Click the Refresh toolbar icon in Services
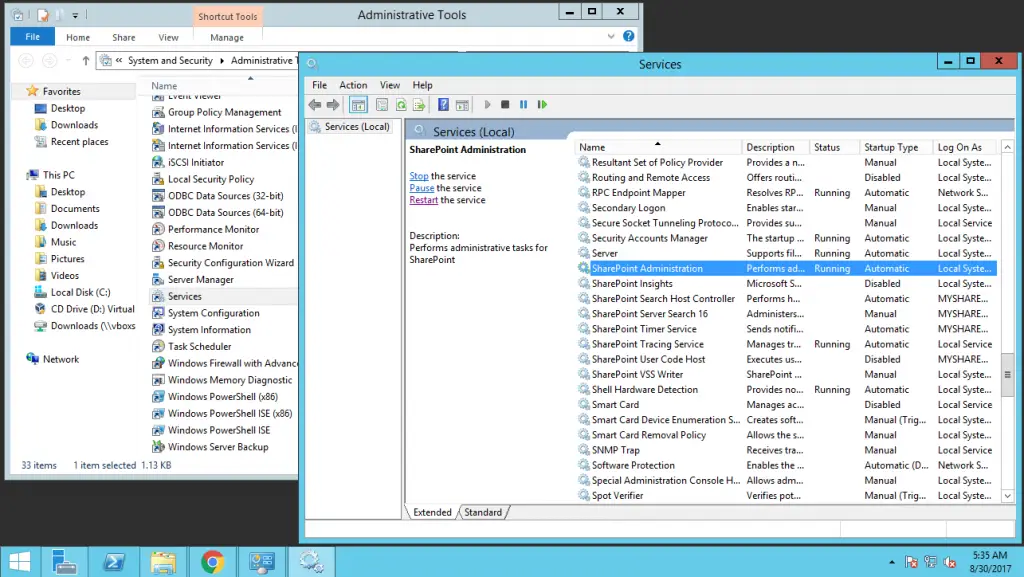Image resolution: width=1024 pixels, height=577 pixels. click(401, 104)
